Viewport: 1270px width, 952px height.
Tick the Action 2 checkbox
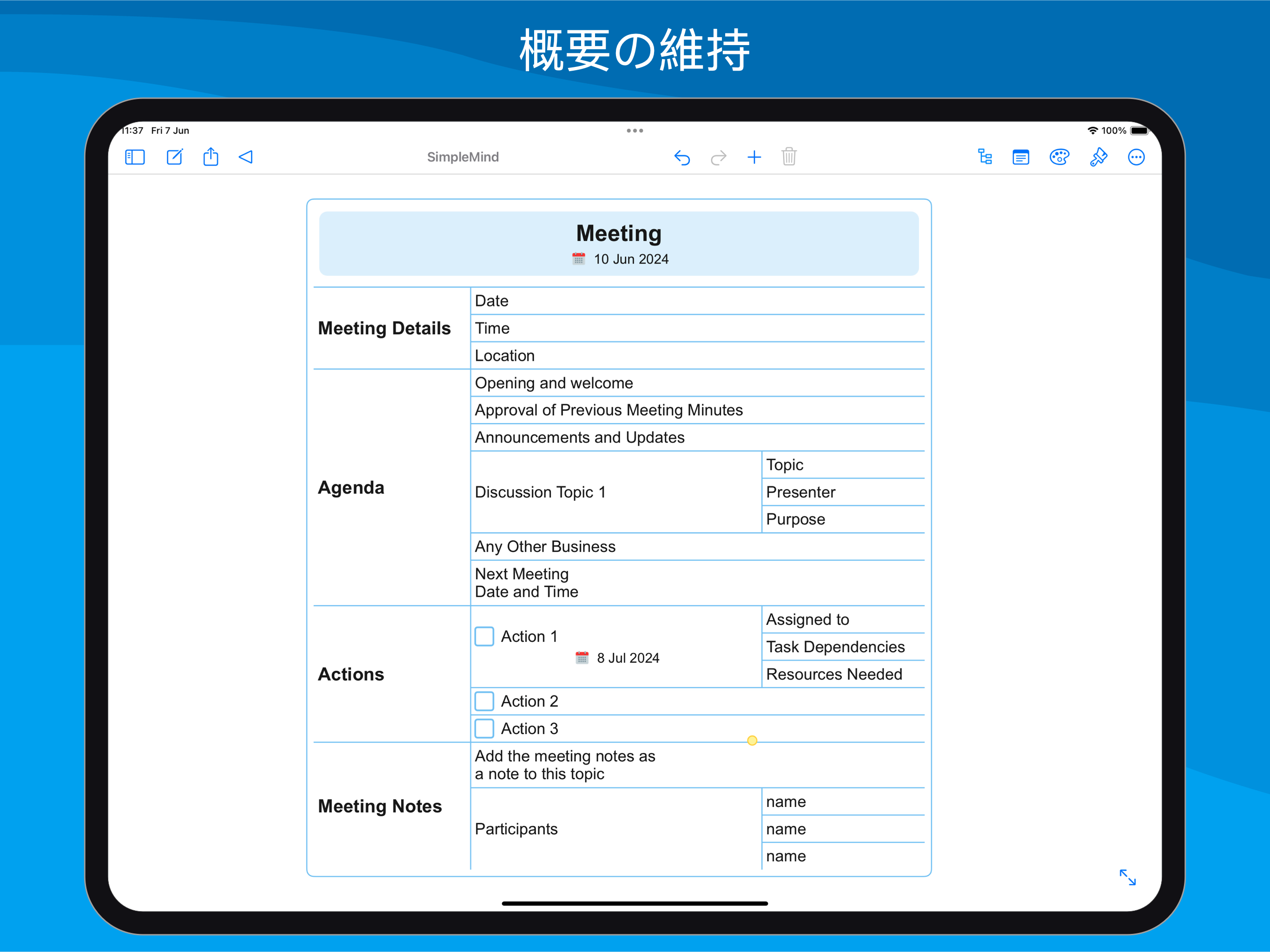(484, 701)
